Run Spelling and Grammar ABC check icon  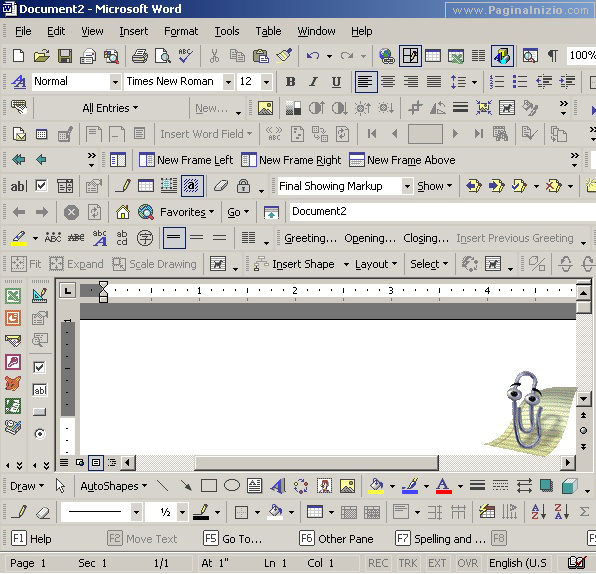[x=185, y=56]
